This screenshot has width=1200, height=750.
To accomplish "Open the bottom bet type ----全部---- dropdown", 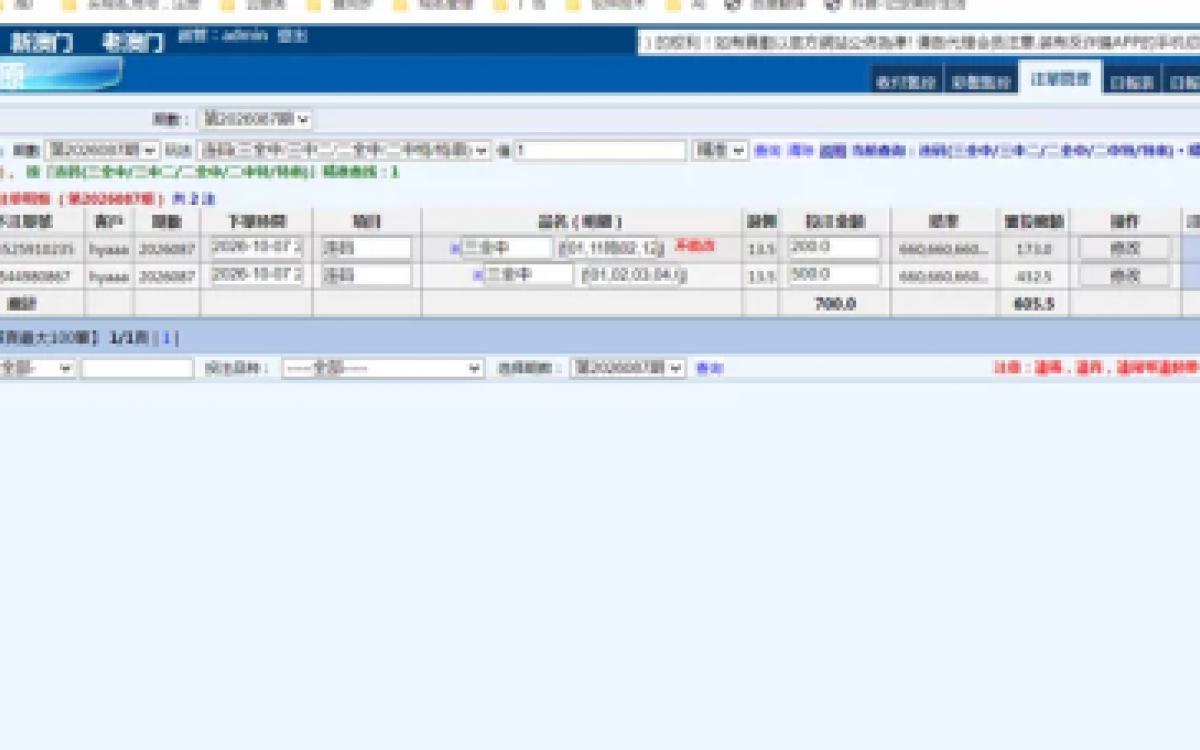I will (x=383, y=368).
